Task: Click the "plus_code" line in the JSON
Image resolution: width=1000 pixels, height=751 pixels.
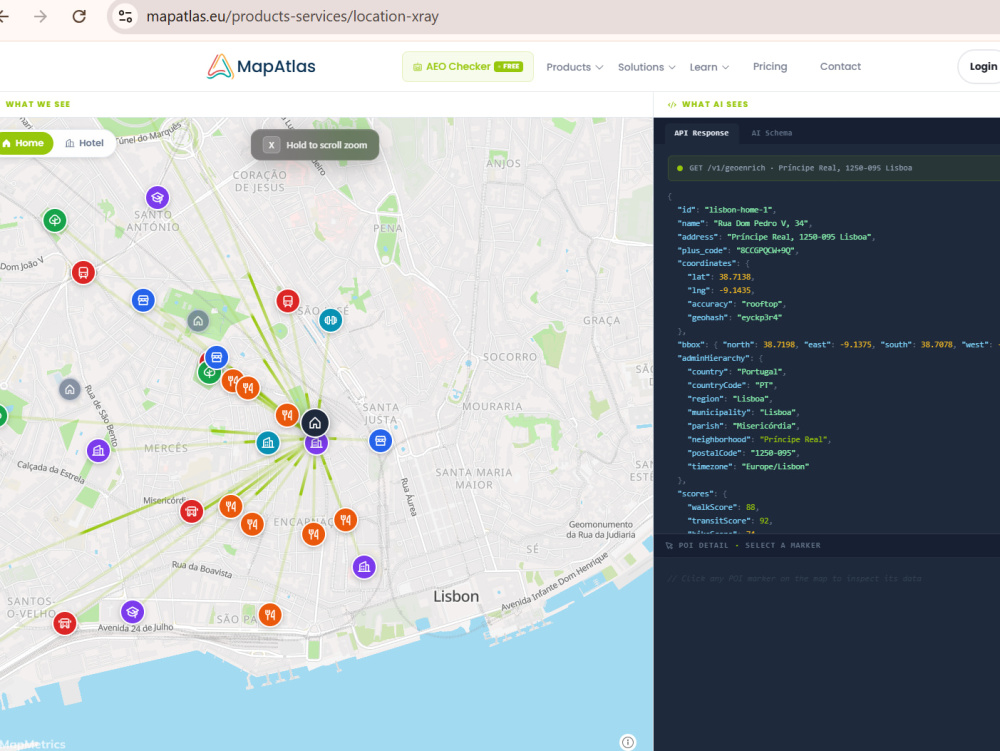Action: point(738,251)
